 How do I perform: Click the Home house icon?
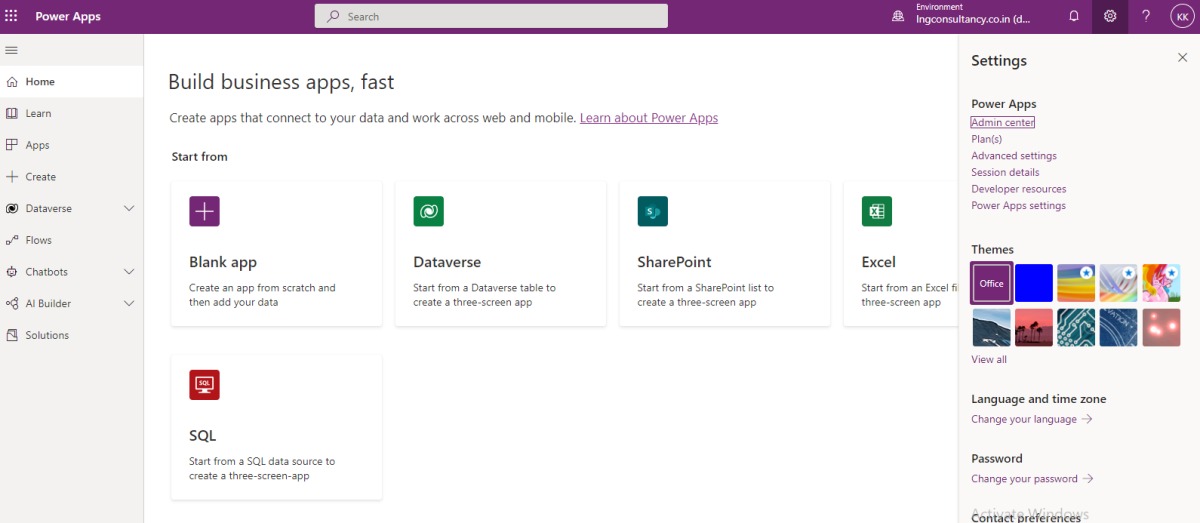click(x=12, y=82)
